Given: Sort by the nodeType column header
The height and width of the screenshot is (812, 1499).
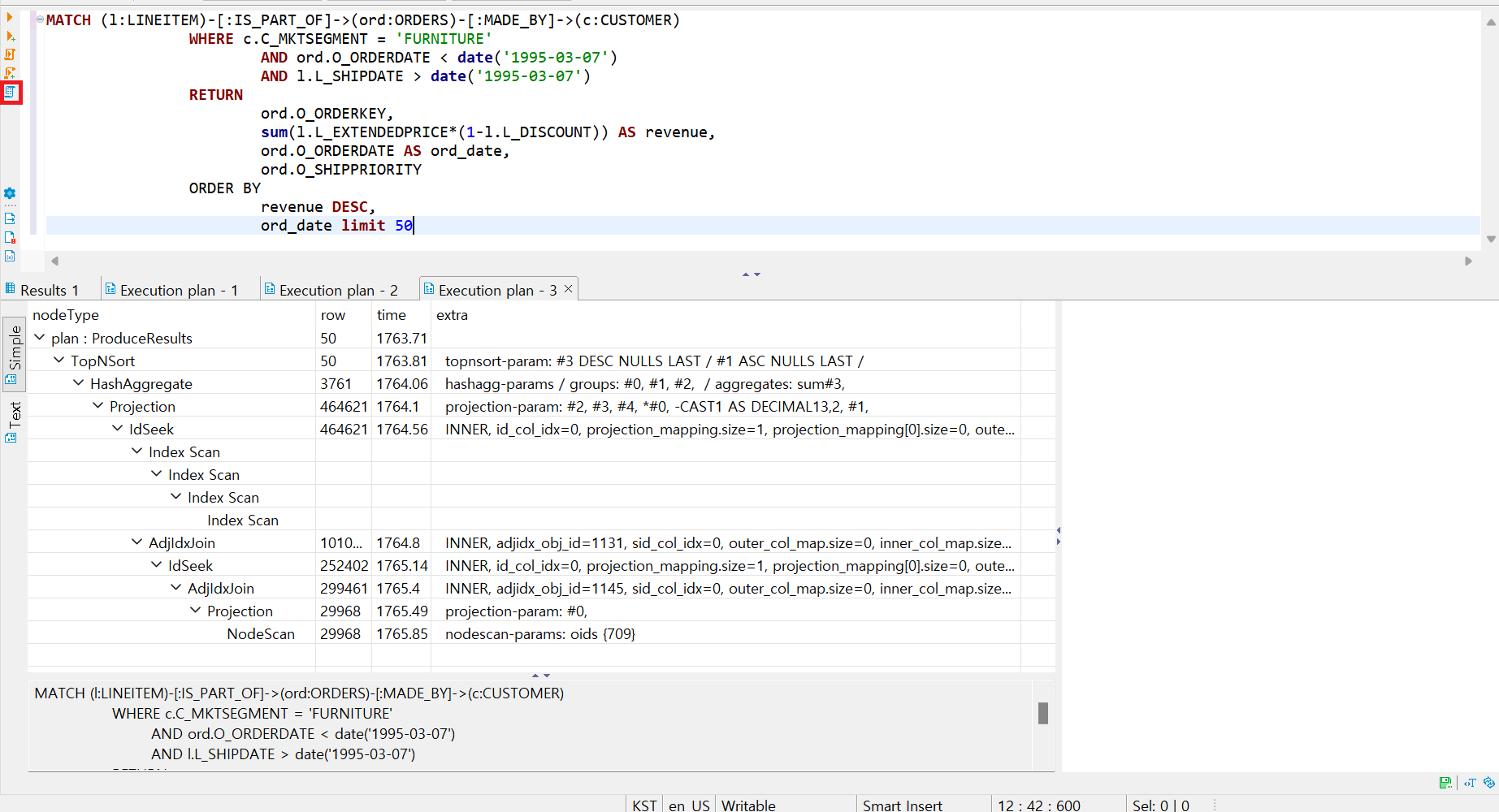Looking at the screenshot, I should click(x=171, y=315).
